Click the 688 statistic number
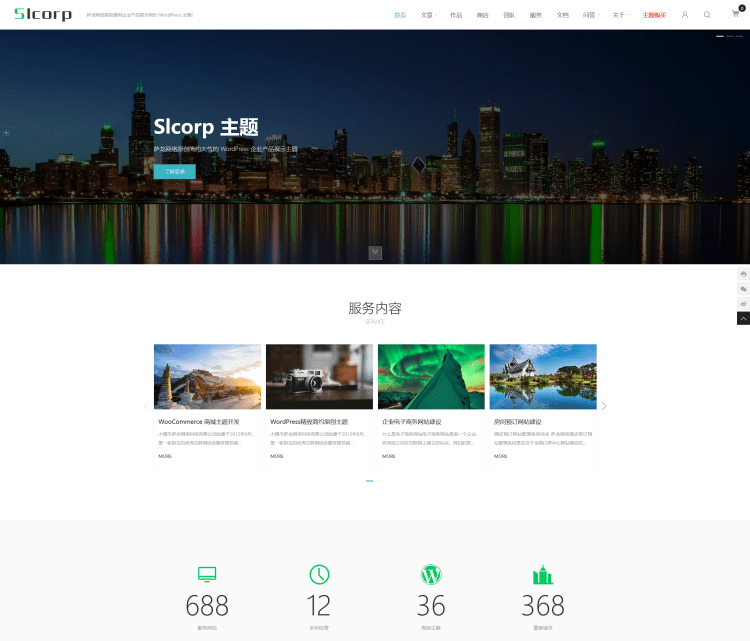 pos(207,606)
